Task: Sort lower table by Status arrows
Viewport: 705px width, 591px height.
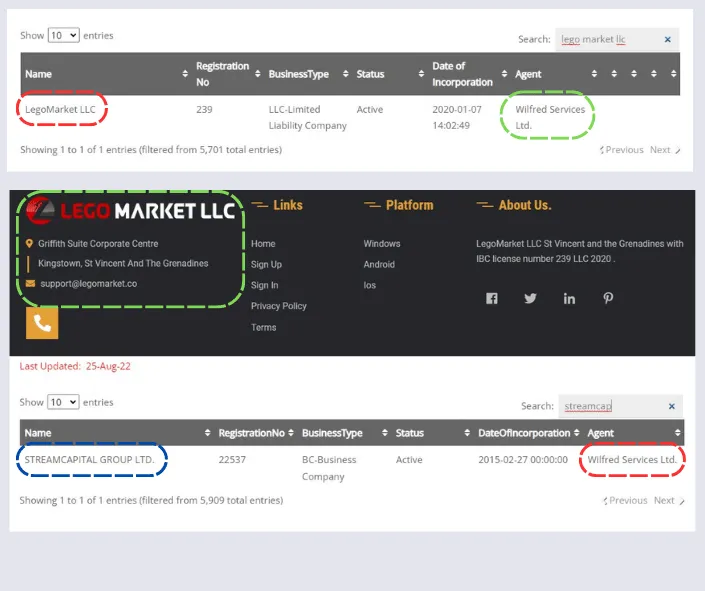Action: tap(467, 433)
